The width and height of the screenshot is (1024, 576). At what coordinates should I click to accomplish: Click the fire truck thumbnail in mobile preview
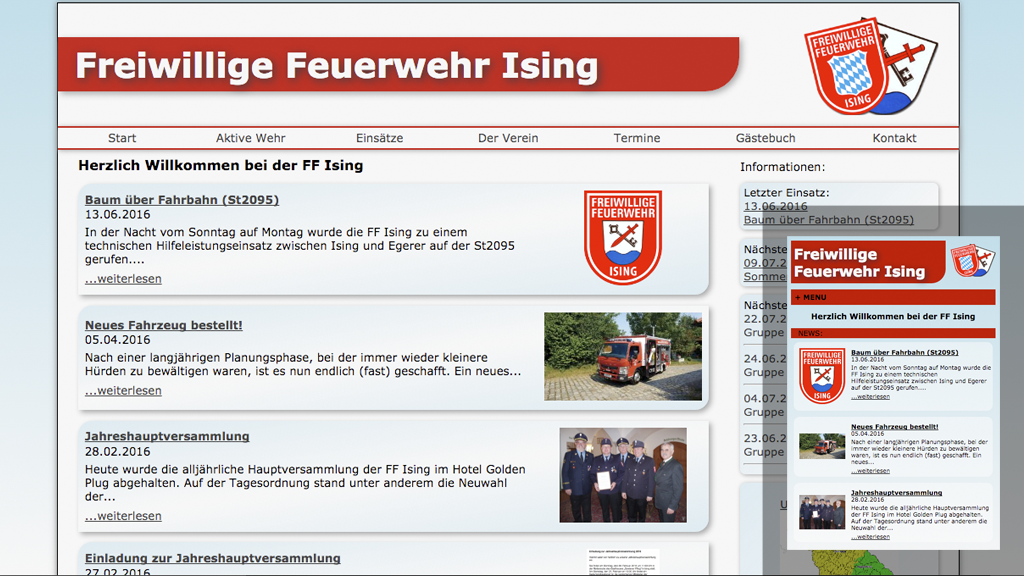[x=821, y=446]
